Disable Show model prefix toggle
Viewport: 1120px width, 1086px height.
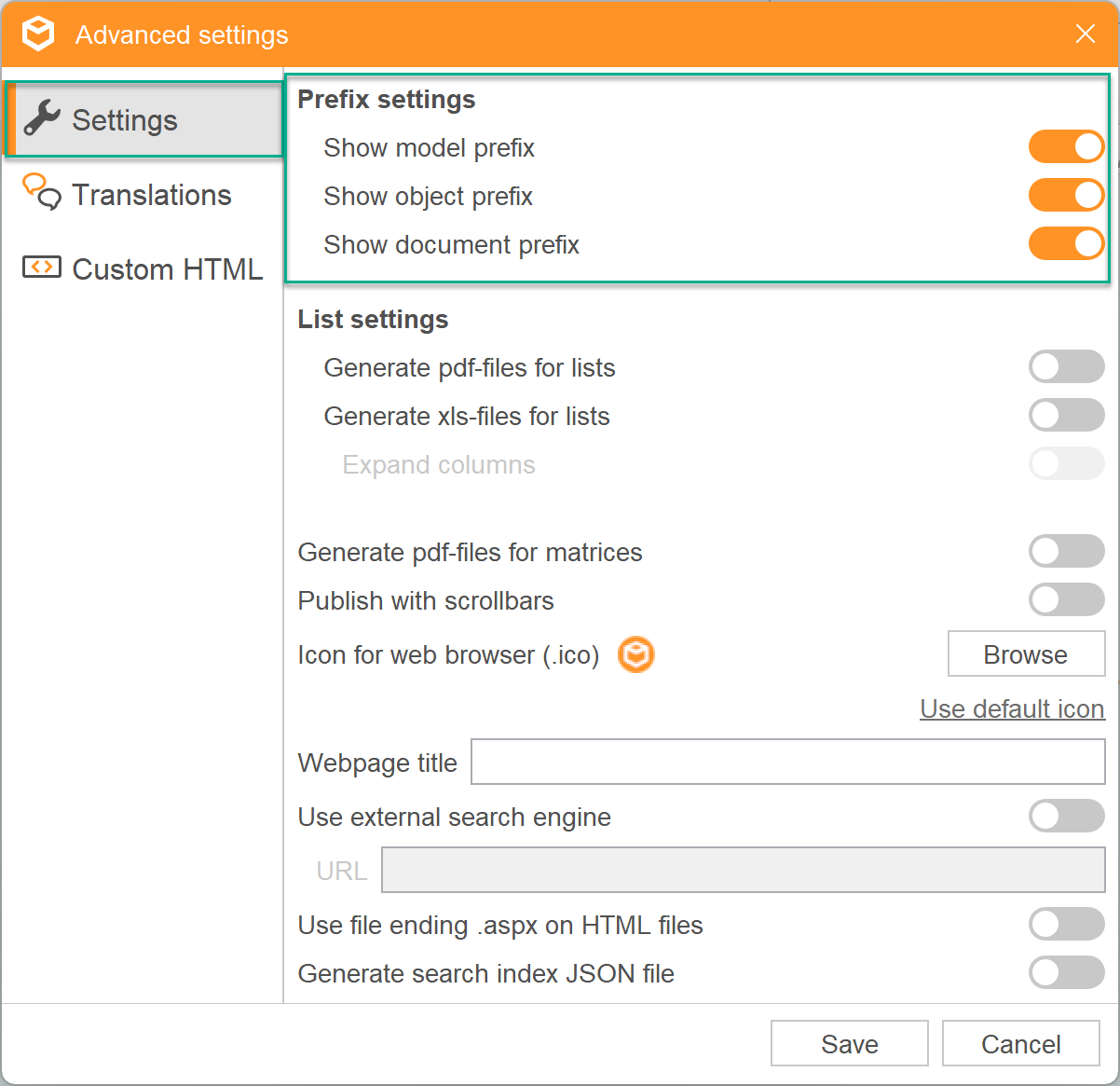click(1066, 146)
